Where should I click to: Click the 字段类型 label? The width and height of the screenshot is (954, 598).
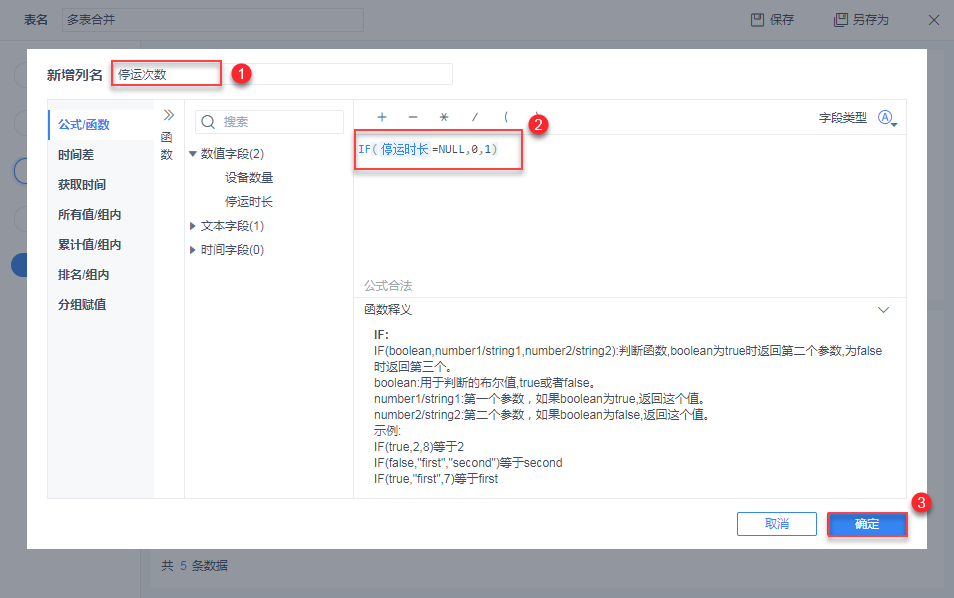pos(843,118)
